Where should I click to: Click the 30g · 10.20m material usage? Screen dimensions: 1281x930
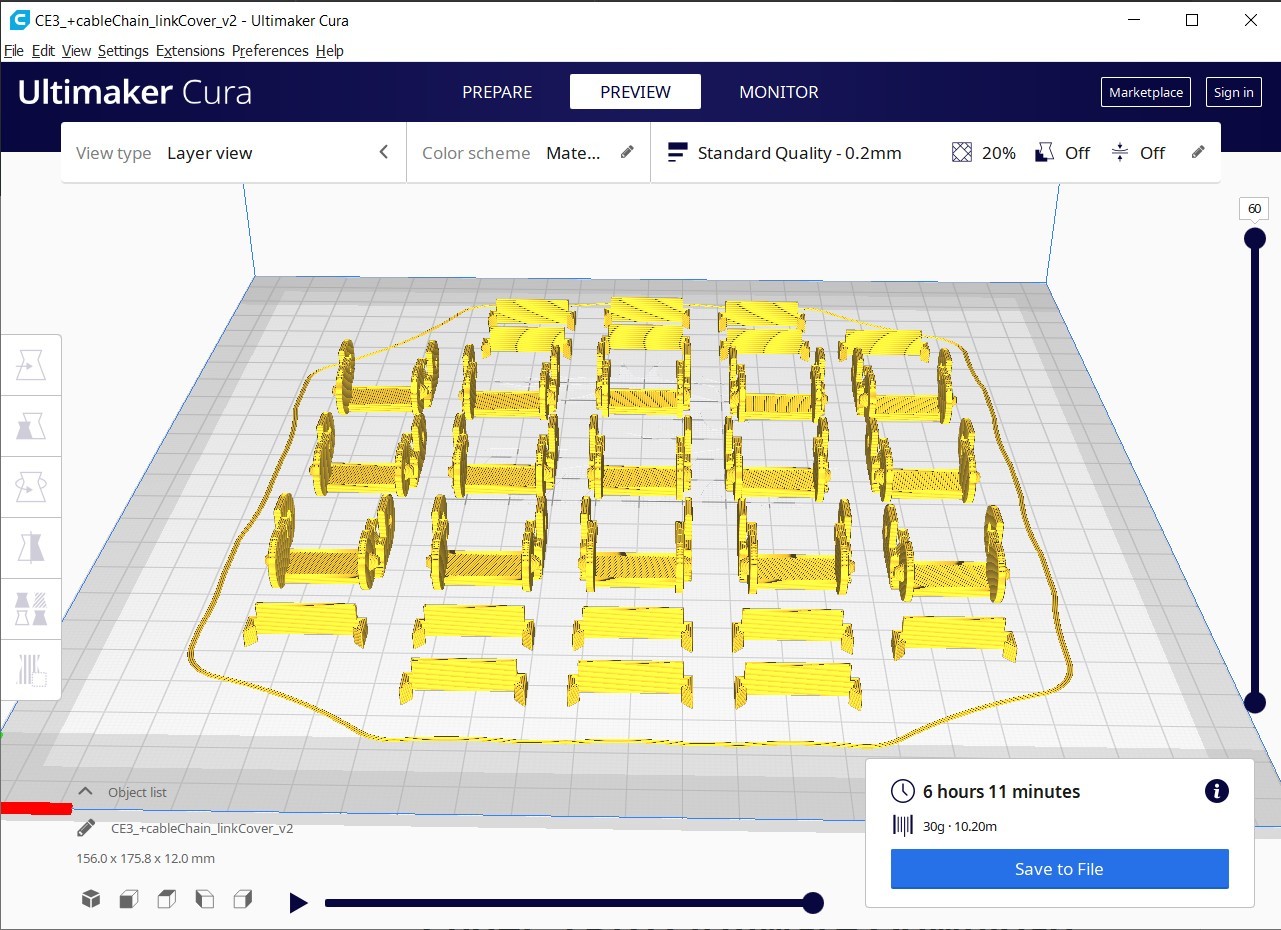960,826
